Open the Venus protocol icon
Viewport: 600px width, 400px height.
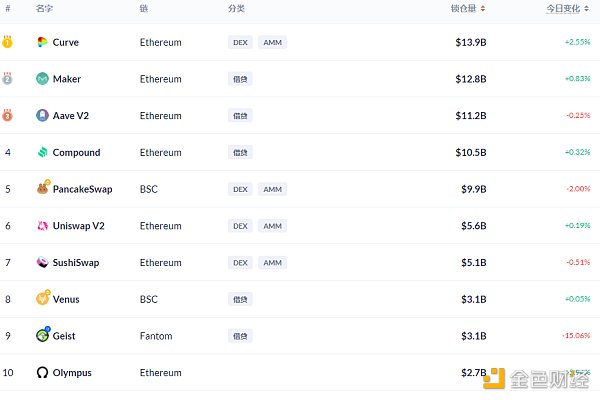(43, 297)
